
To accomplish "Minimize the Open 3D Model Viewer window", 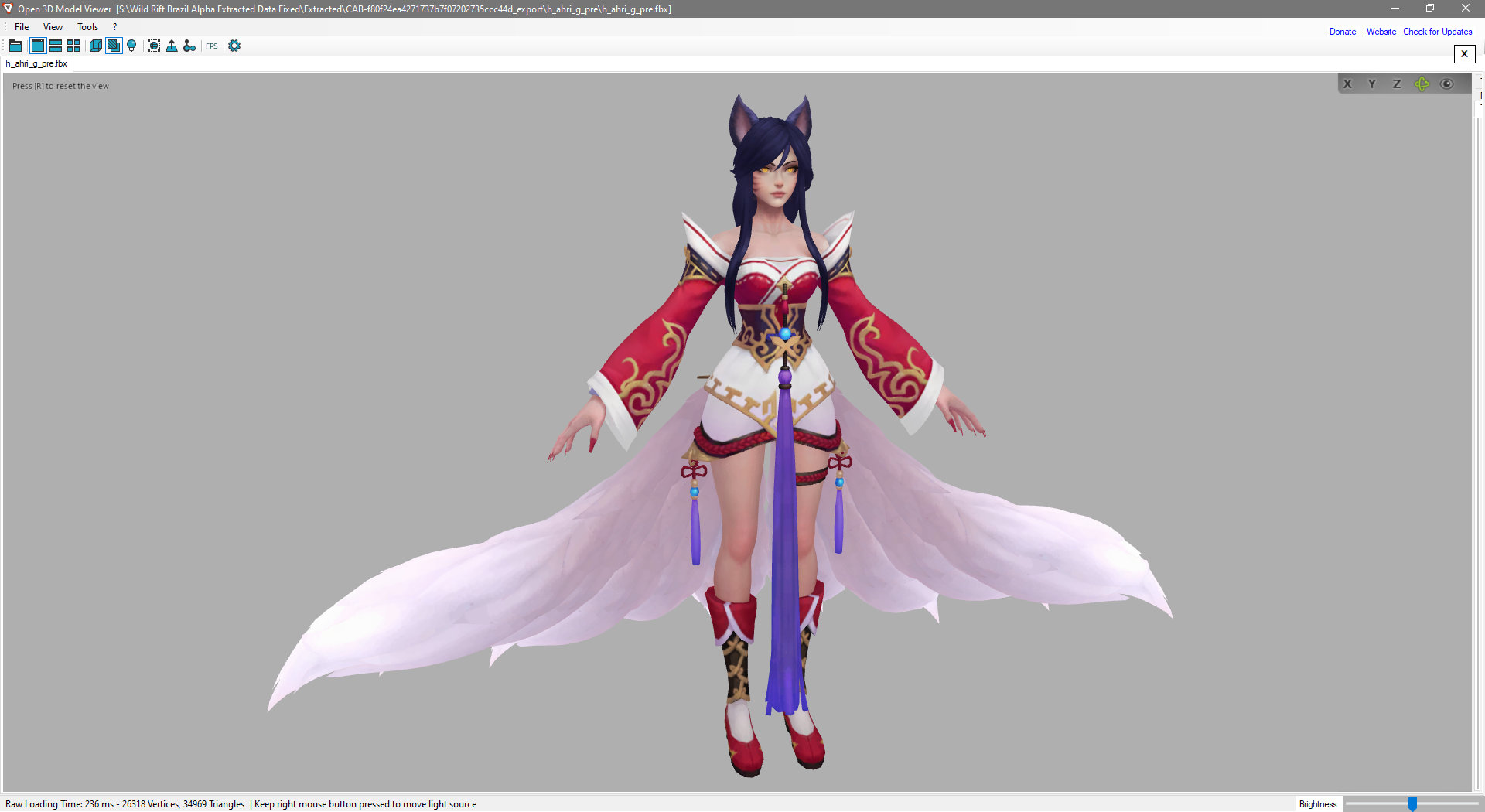I will (x=1395, y=9).
